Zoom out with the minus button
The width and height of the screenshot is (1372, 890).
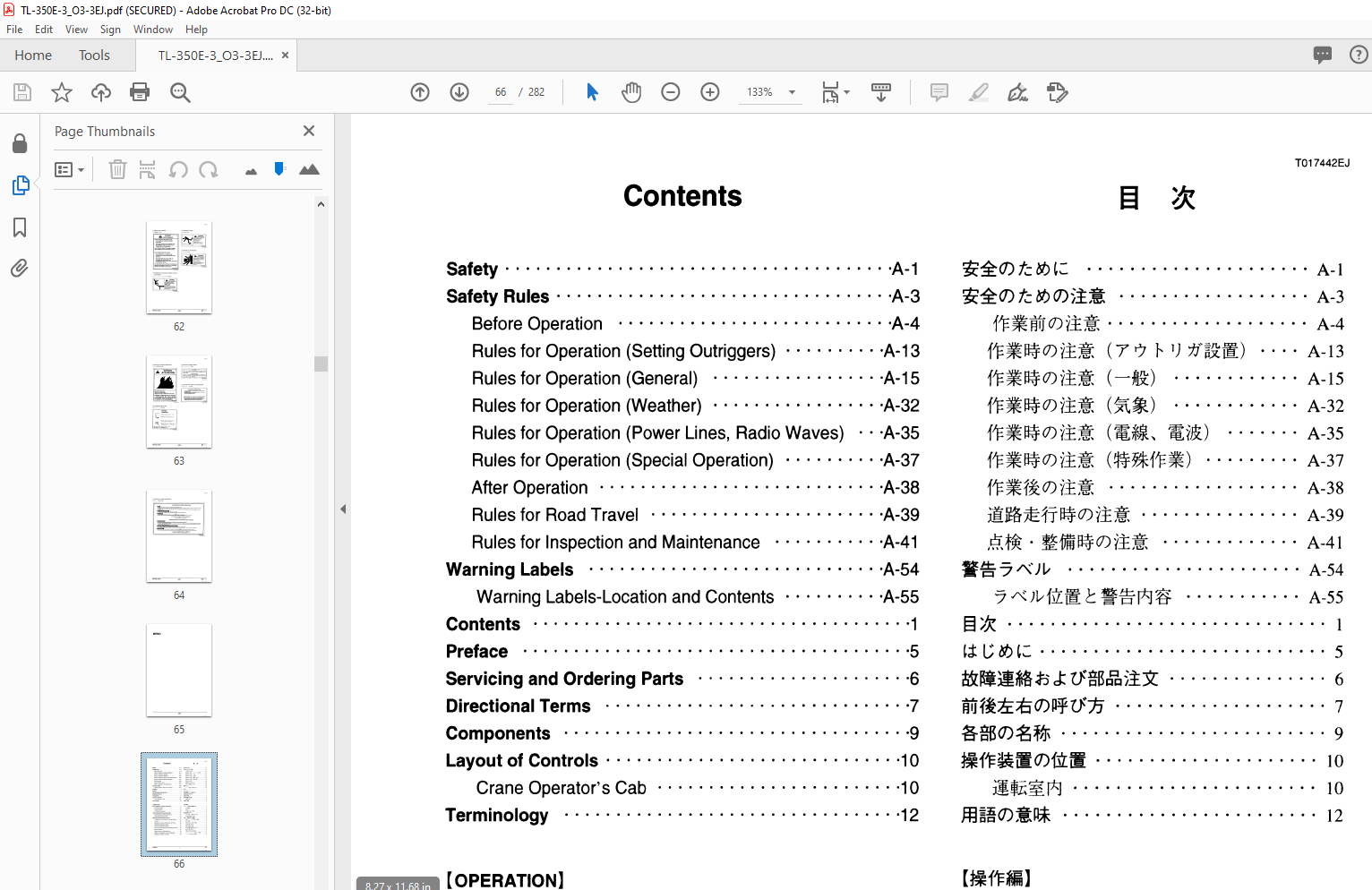[671, 92]
